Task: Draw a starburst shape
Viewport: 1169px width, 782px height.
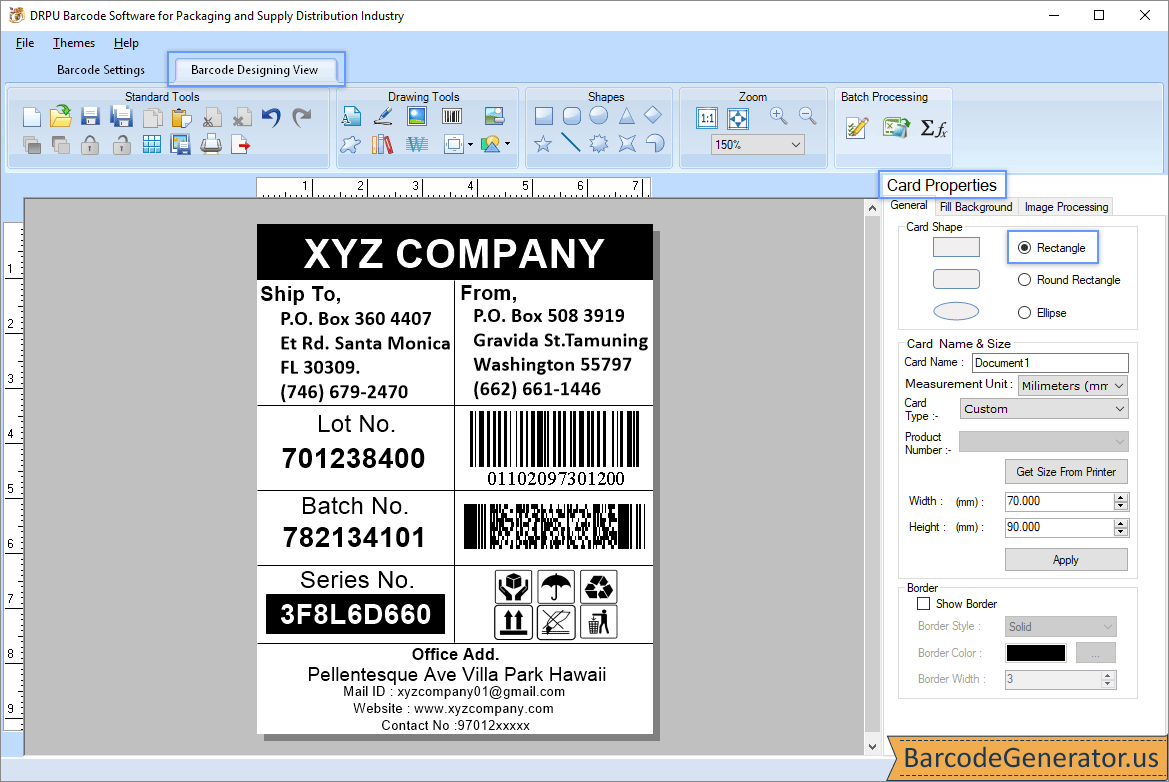Action: [x=599, y=143]
